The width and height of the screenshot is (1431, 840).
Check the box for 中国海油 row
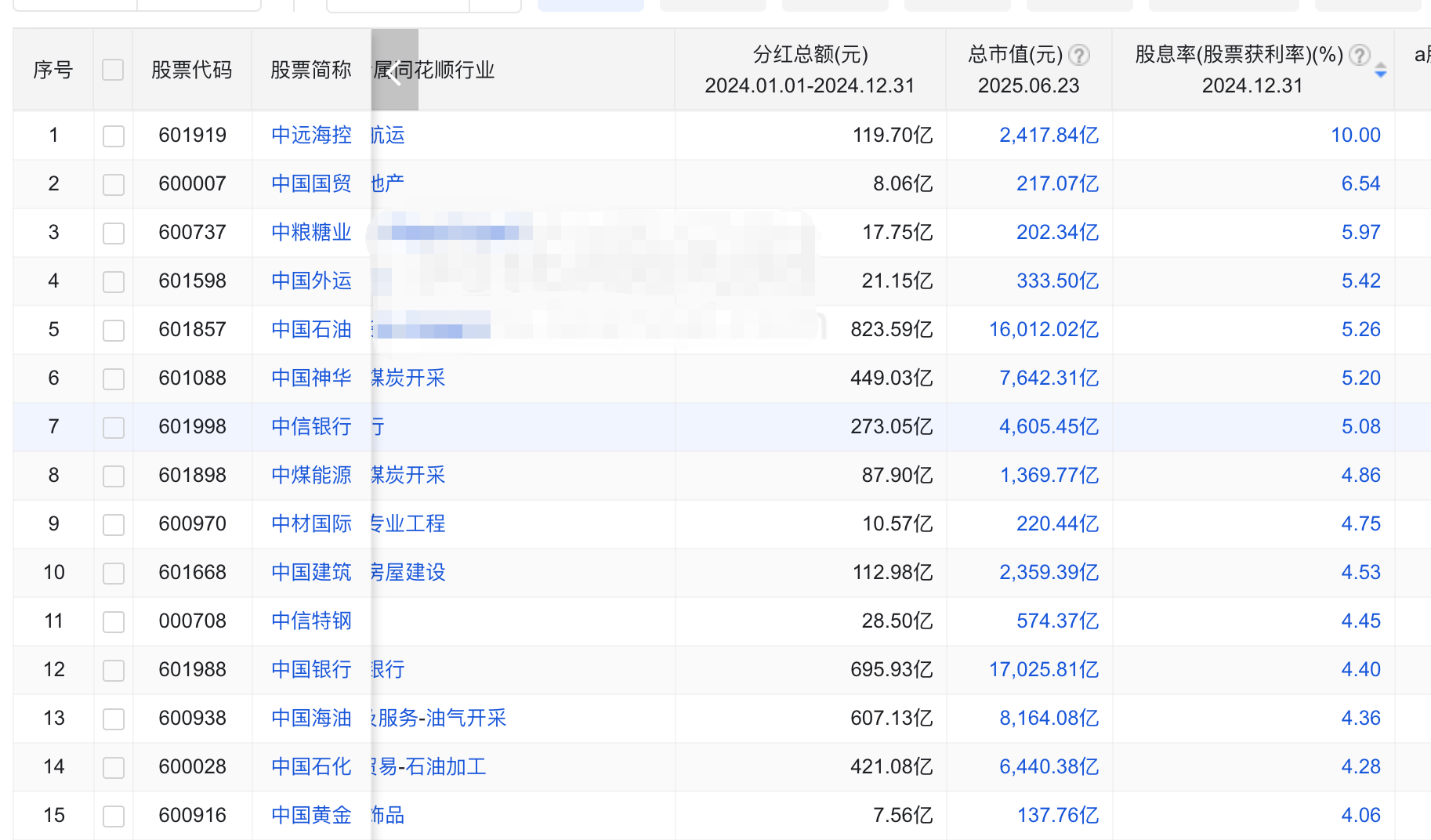[x=114, y=719]
